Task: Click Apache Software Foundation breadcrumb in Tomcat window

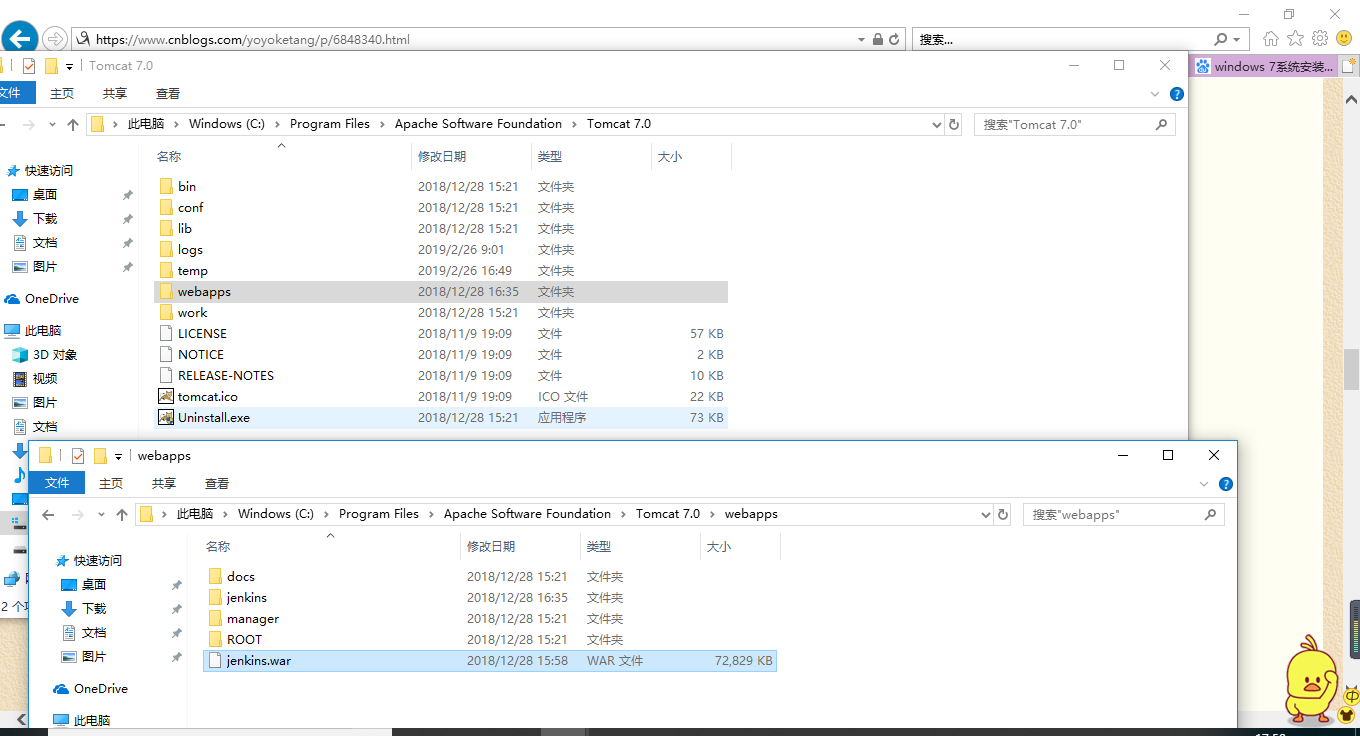Action: coord(478,124)
